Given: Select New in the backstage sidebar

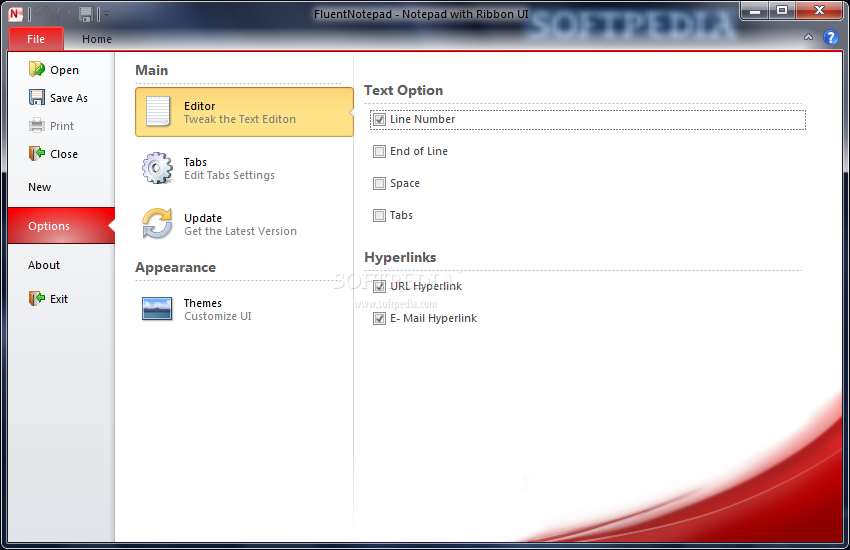Looking at the screenshot, I should click(x=61, y=187).
